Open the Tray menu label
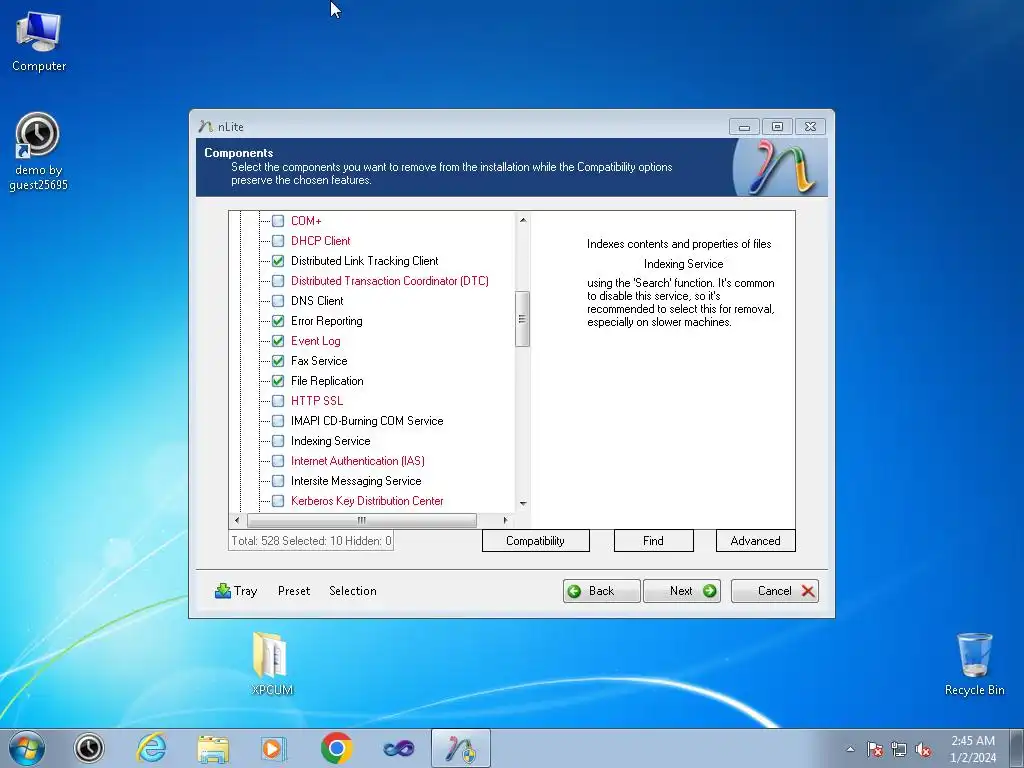This screenshot has height=768, width=1024. pyautogui.click(x=246, y=591)
